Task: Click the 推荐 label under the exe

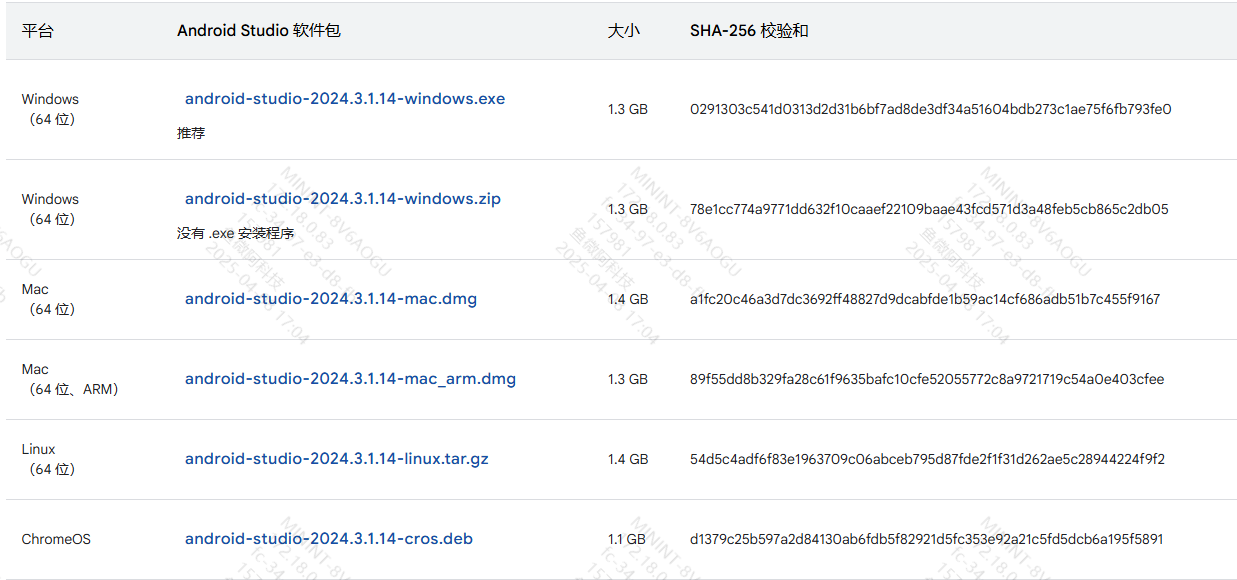Action: coord(191,133)
